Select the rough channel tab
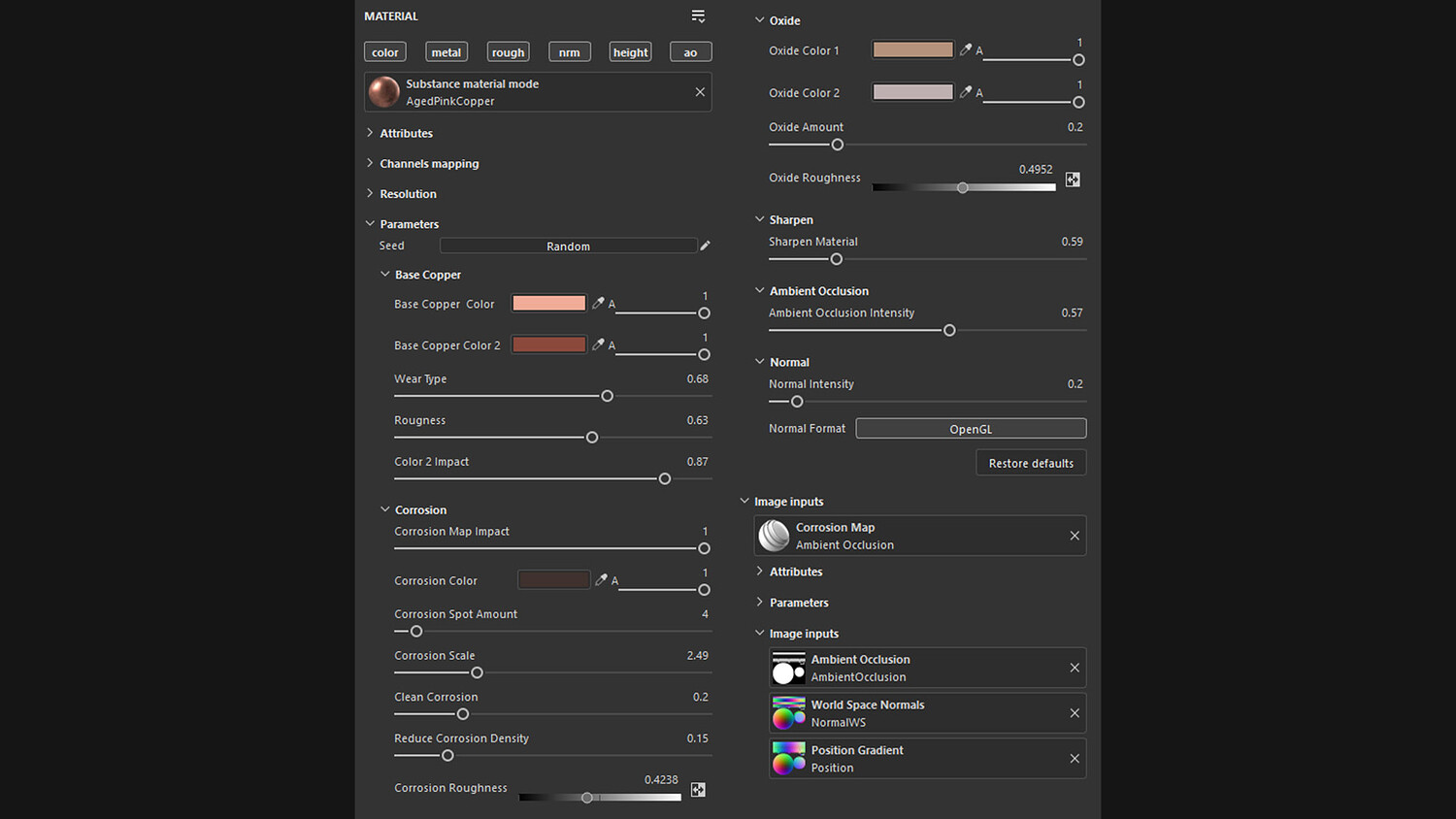The height and width of the screenshot is (819, 1456). tap(508, 52)
